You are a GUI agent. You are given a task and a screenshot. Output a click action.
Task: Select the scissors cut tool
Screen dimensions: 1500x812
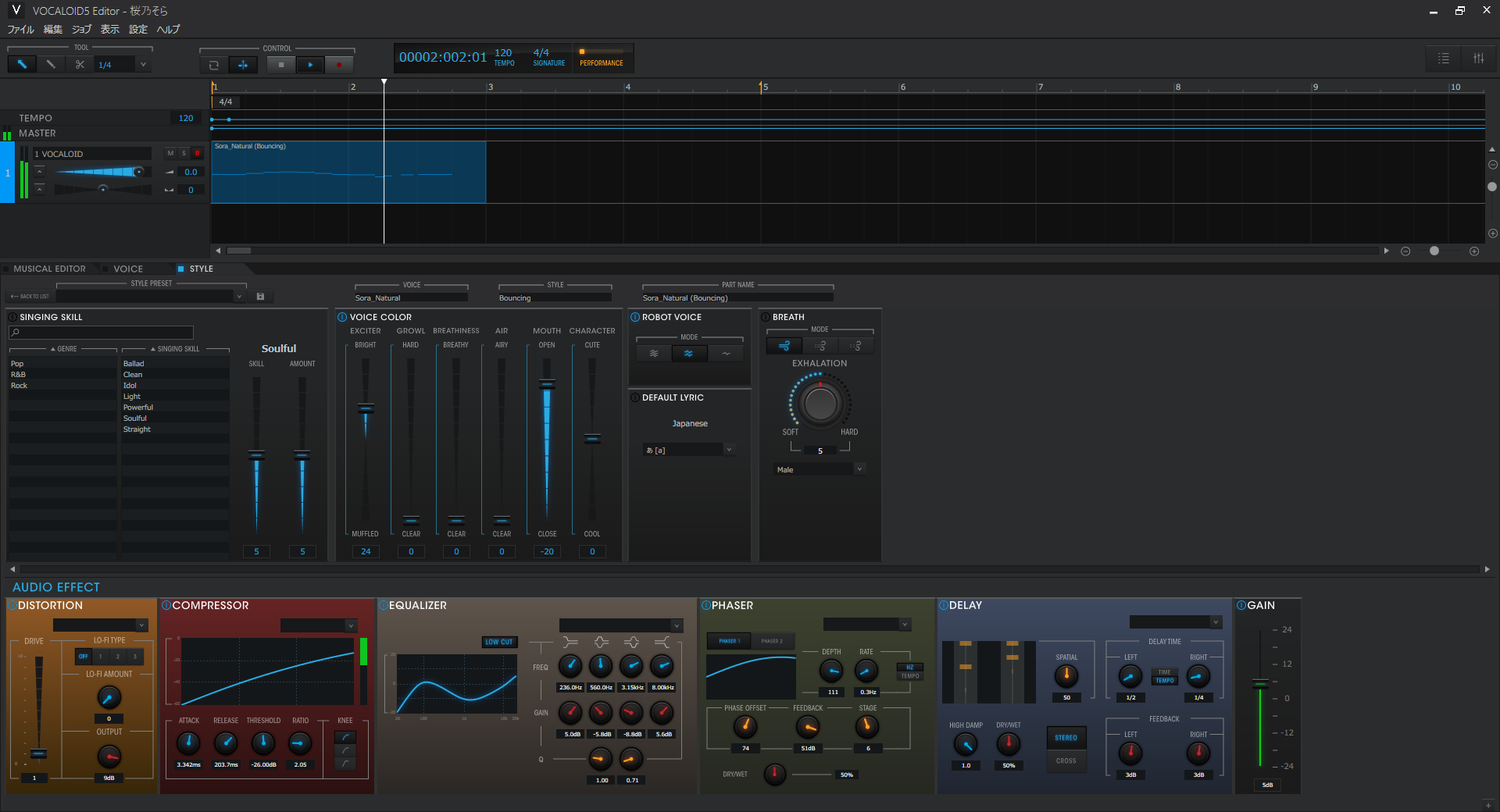[x=80, y=65]
